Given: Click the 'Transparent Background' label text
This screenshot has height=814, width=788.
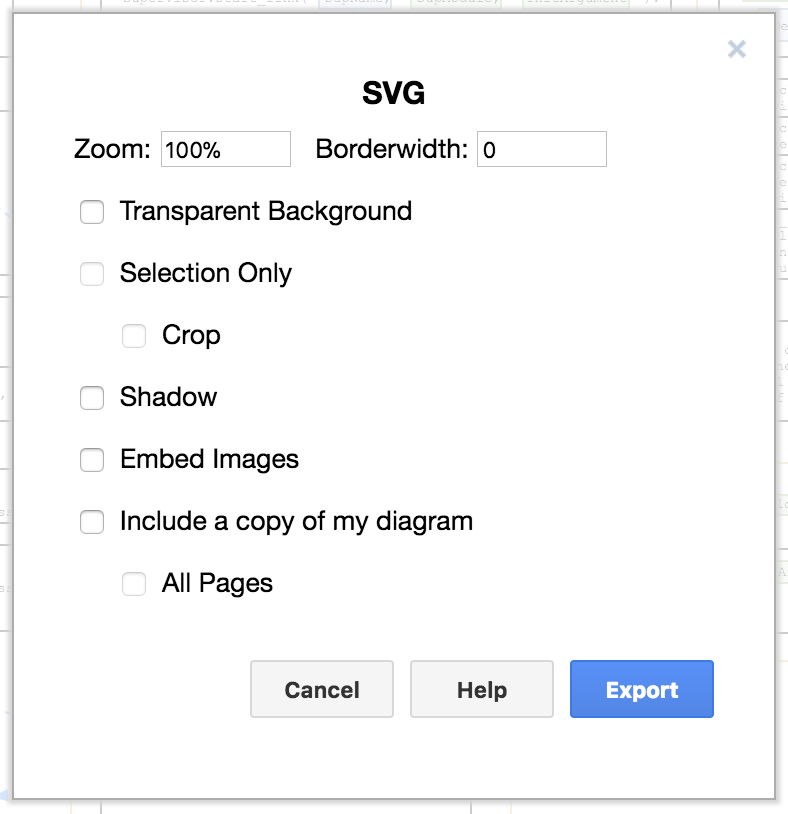Looking at the screenshot, I should (x=266, y=212).
